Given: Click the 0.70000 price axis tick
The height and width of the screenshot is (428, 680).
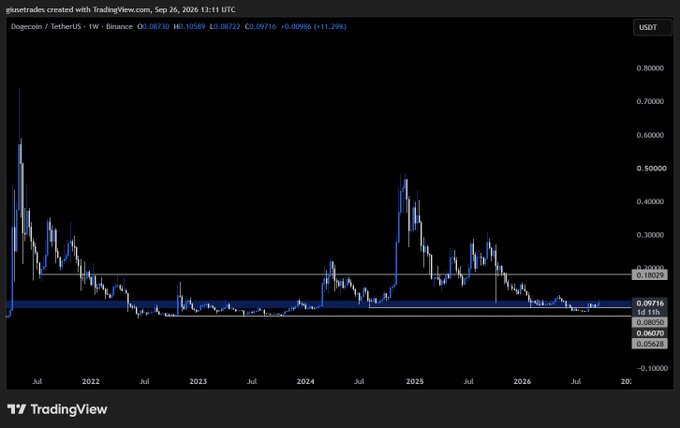Looking at the screenshot, I should (x=650, y=101).
